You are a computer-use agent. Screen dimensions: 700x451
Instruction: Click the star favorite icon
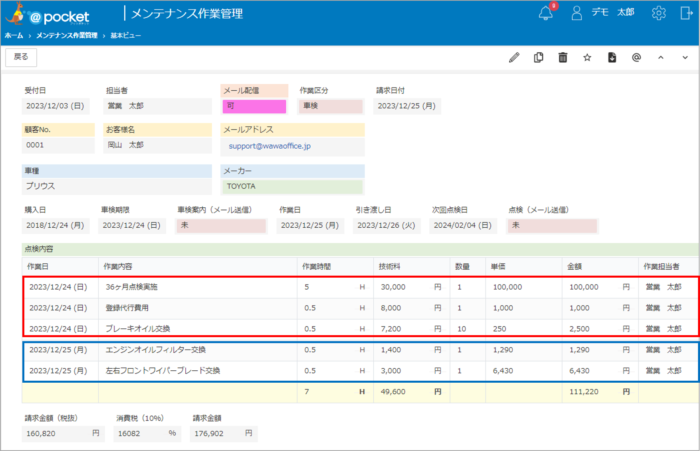coord(587,58)
